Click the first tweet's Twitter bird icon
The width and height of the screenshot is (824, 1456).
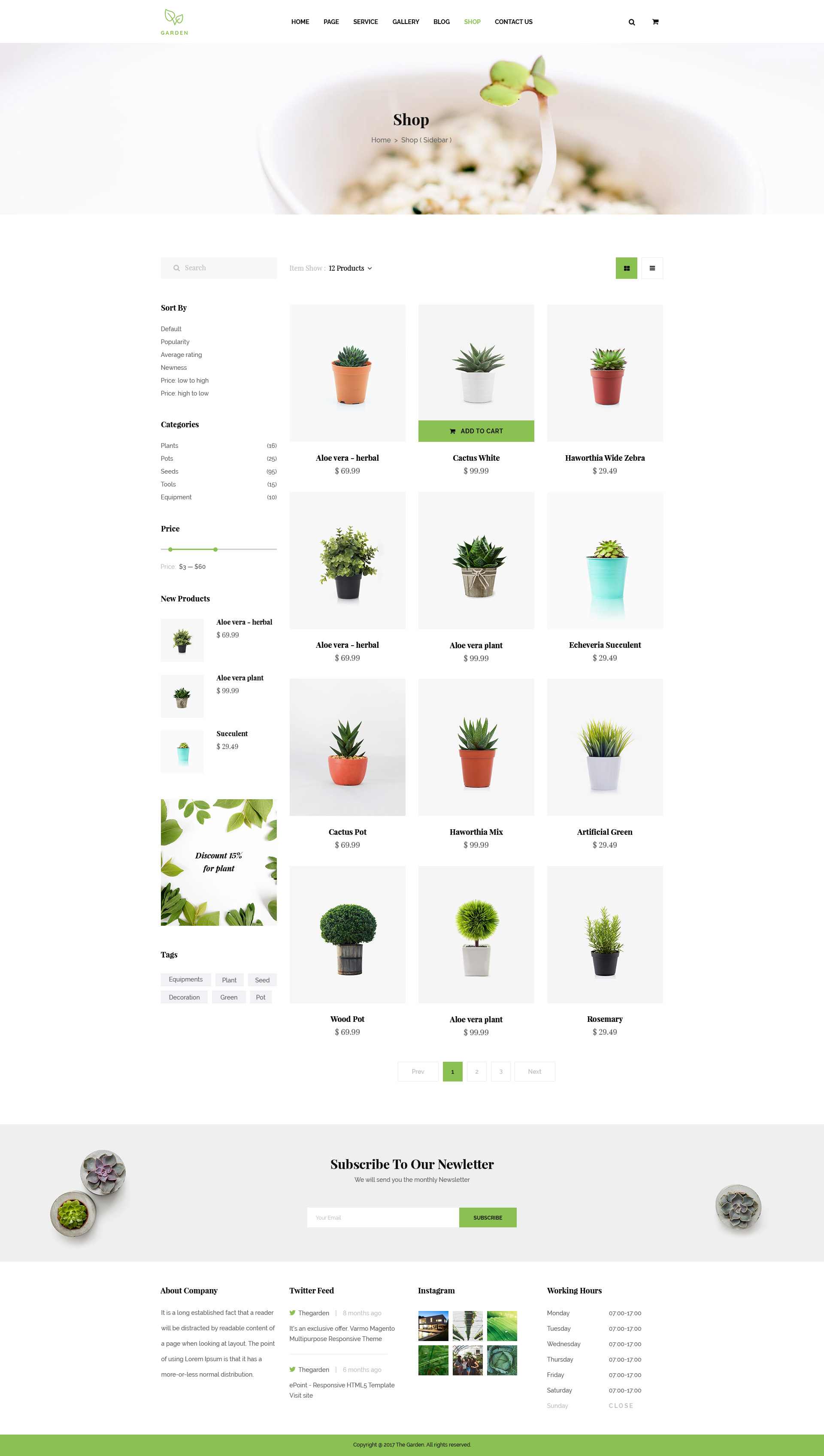[x=293, y=1313]
